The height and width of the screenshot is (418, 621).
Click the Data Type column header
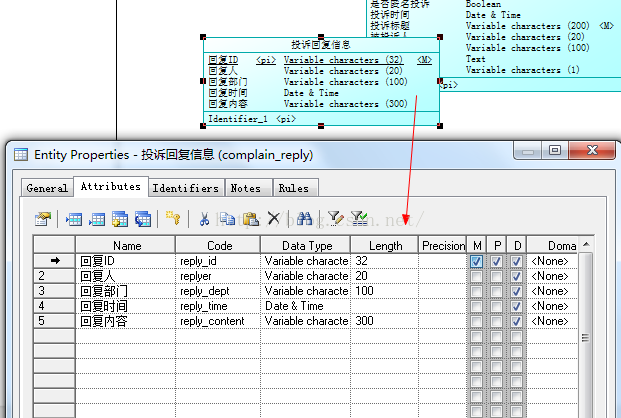306,246
